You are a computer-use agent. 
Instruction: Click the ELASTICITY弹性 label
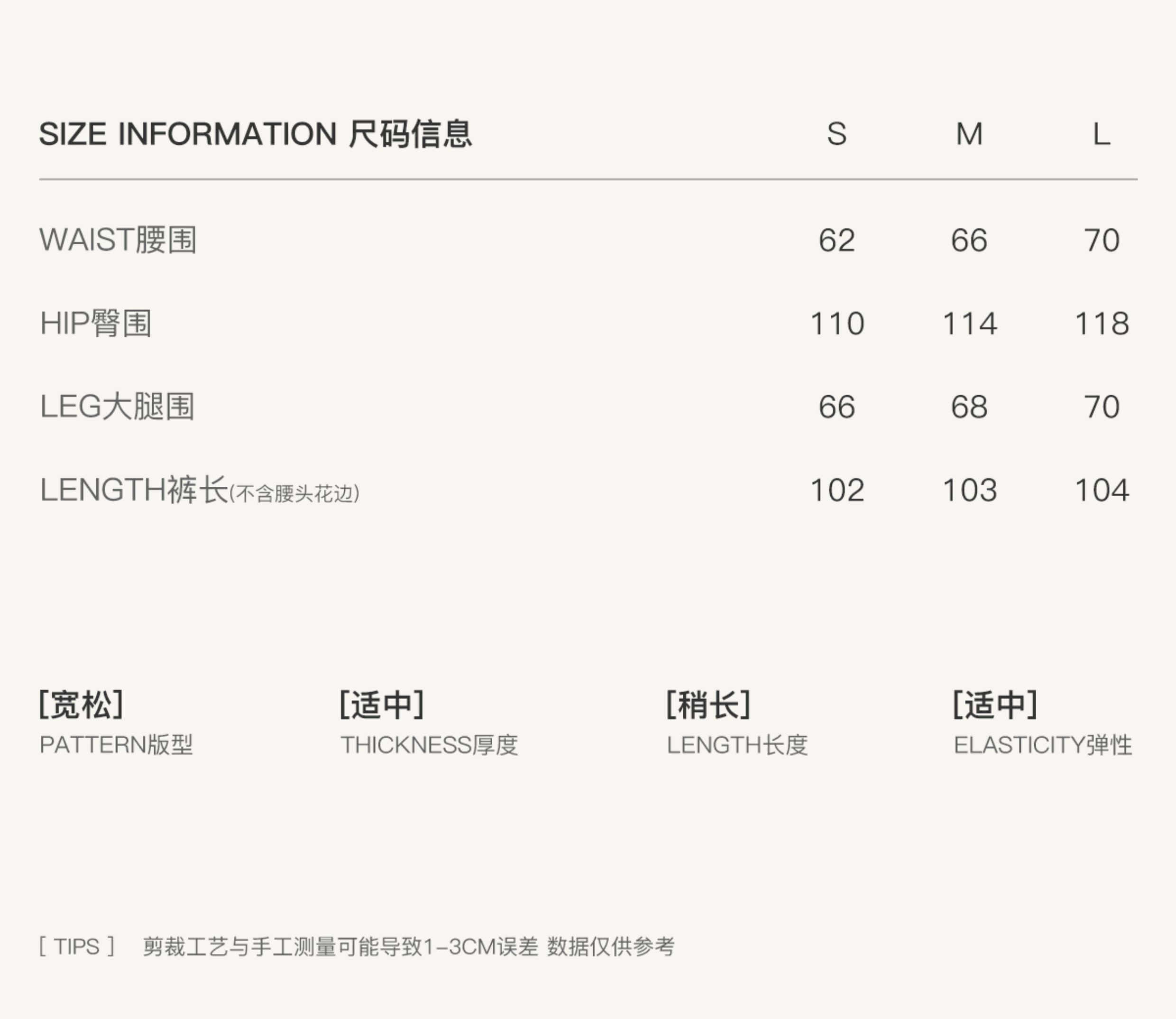click(x=1042, y=745)
